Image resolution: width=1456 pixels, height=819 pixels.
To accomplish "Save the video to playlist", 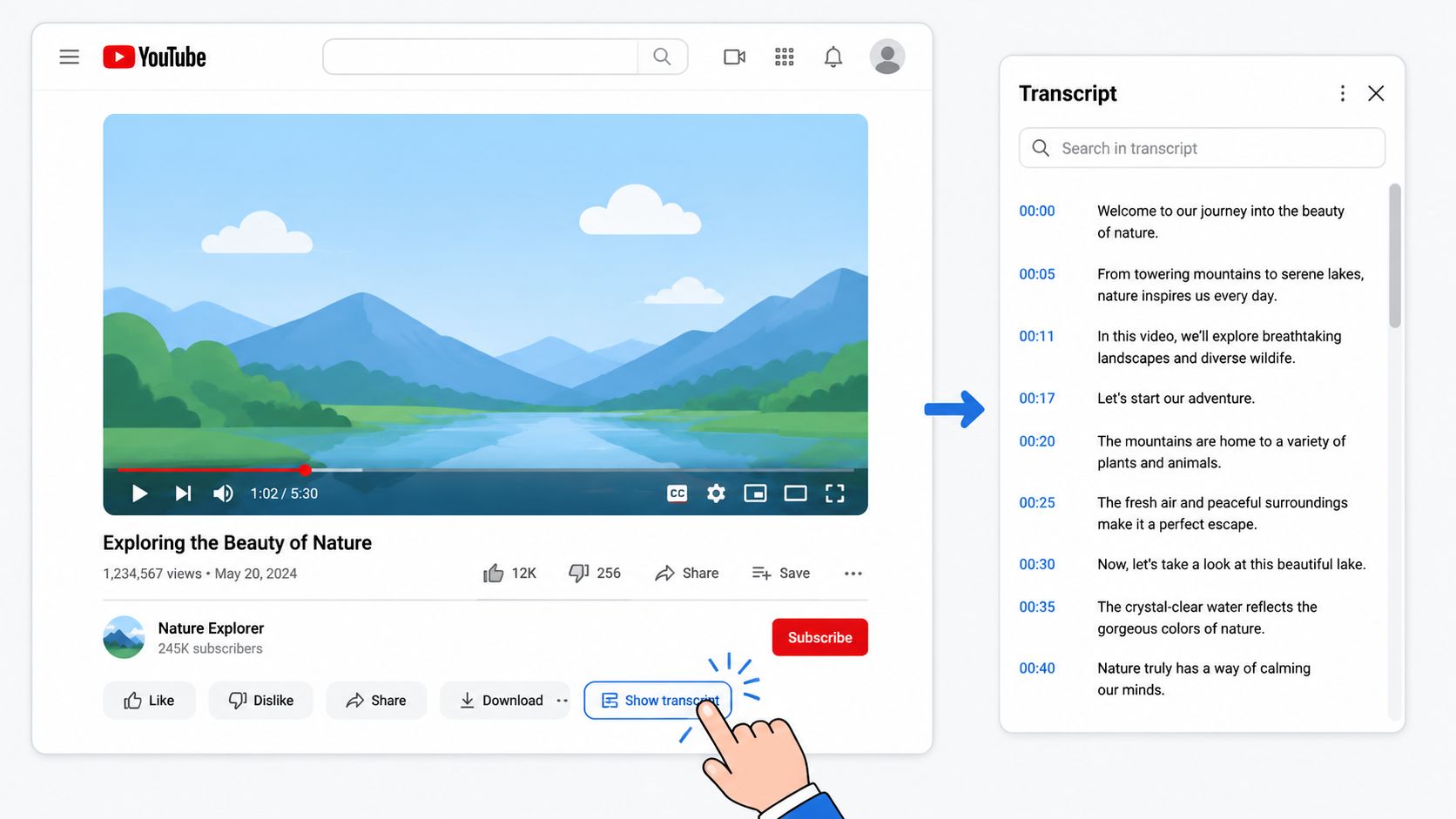I will coord(781,573).
